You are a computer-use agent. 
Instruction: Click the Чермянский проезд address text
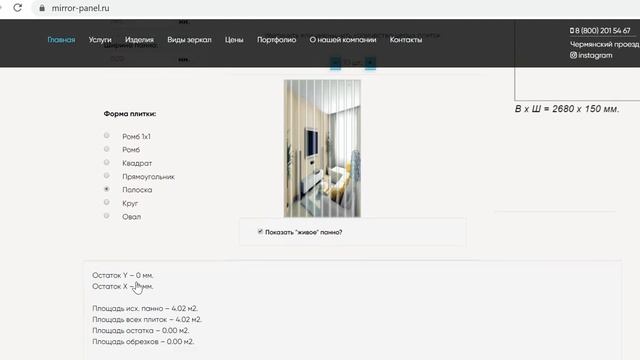pyautogui.click(x=605, y=44)
